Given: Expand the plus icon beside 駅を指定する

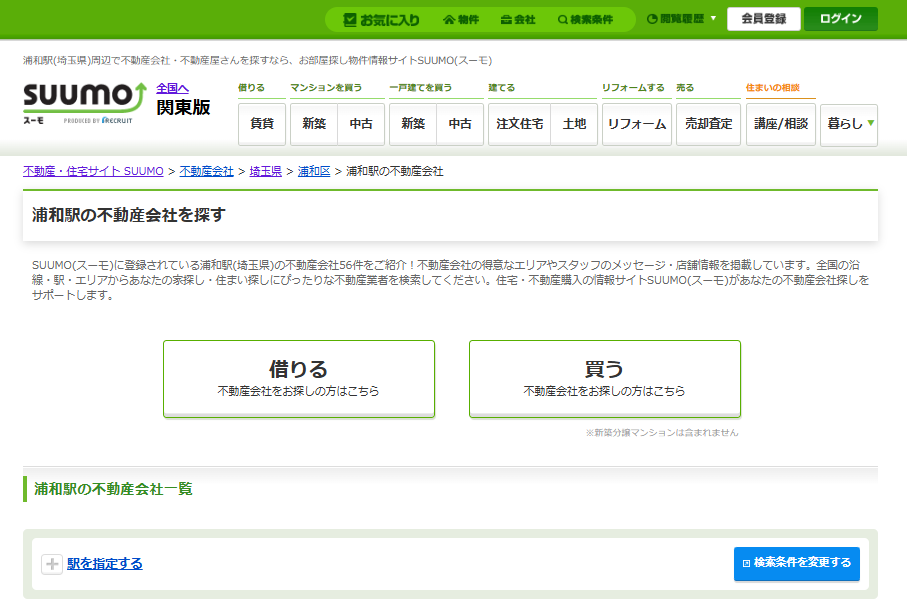Looking at the screenshot, I should click(51, 564).
